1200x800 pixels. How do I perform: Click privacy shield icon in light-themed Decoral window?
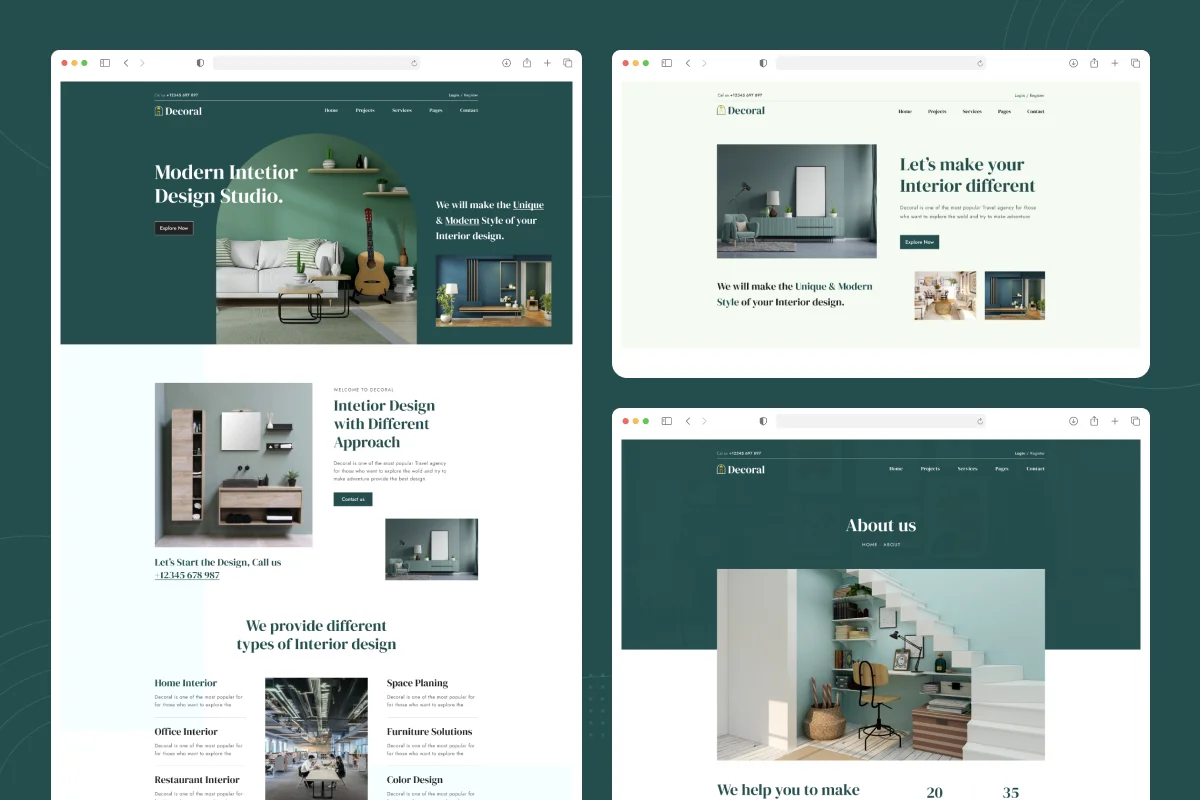coord(763,63)
